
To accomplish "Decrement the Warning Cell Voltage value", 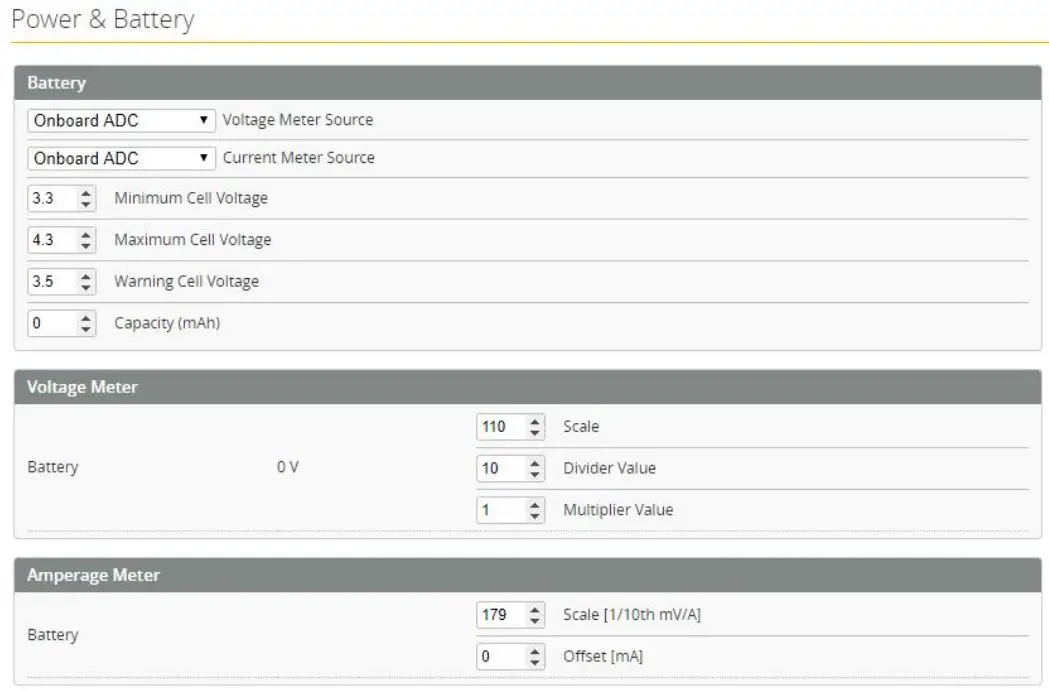I will 87,285.
